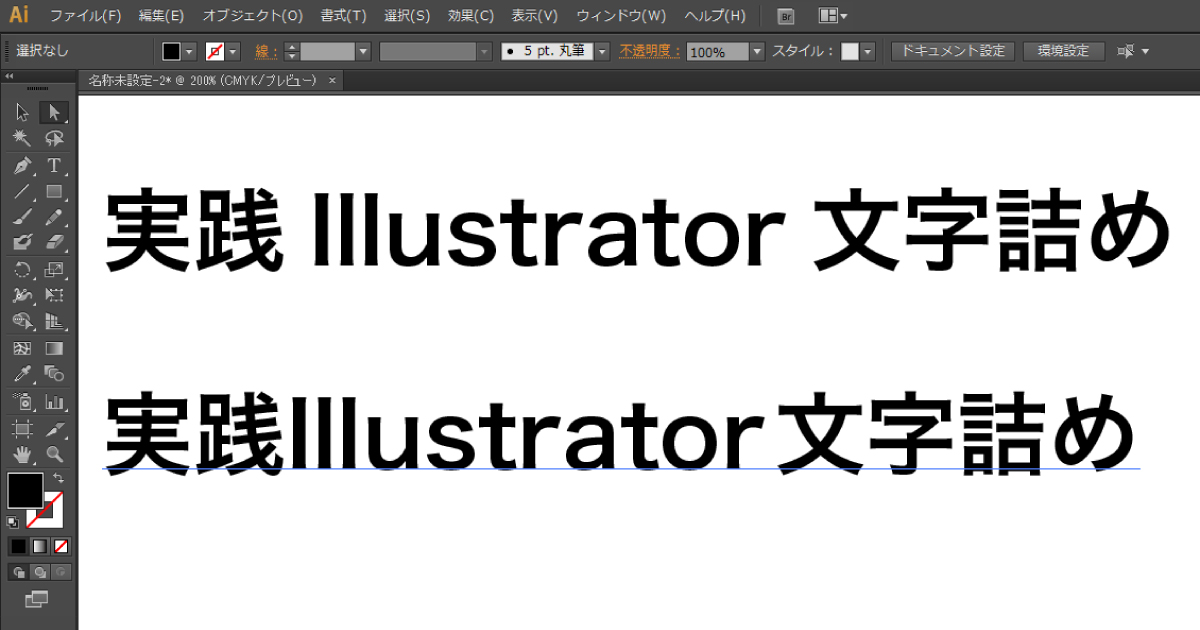Screen dimensions: 1200x630
Task: Change Screen Mode at toolbar bottom
Action: tap(36, 599)
